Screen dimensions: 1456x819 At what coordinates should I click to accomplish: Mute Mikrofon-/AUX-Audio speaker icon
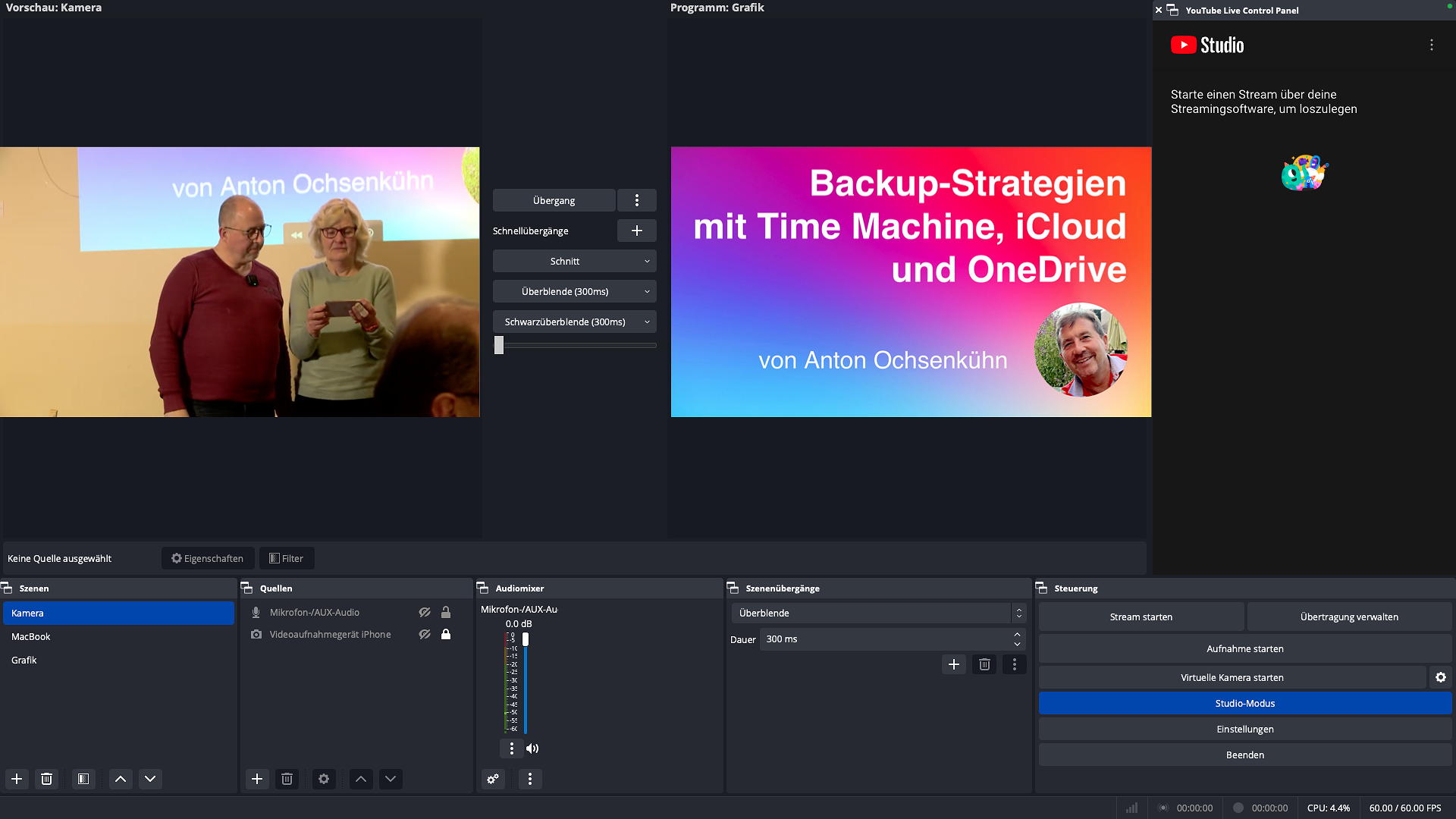coord(532,748)
